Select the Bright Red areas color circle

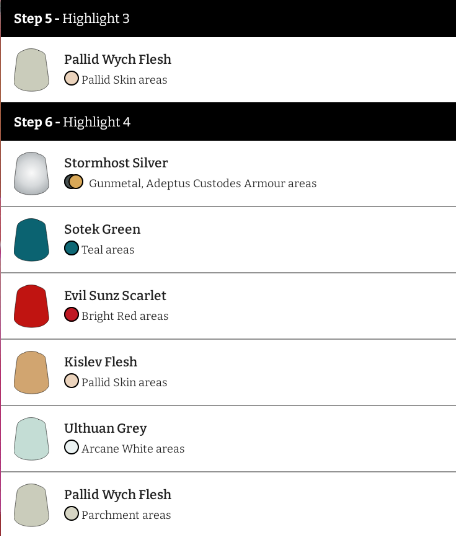[x=71, y=314]
